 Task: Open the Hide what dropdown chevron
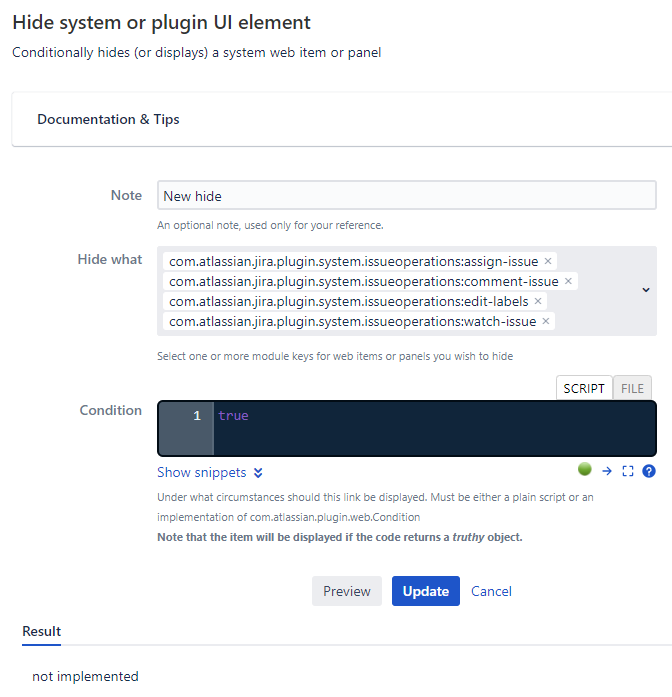click(x=646, y=290)
